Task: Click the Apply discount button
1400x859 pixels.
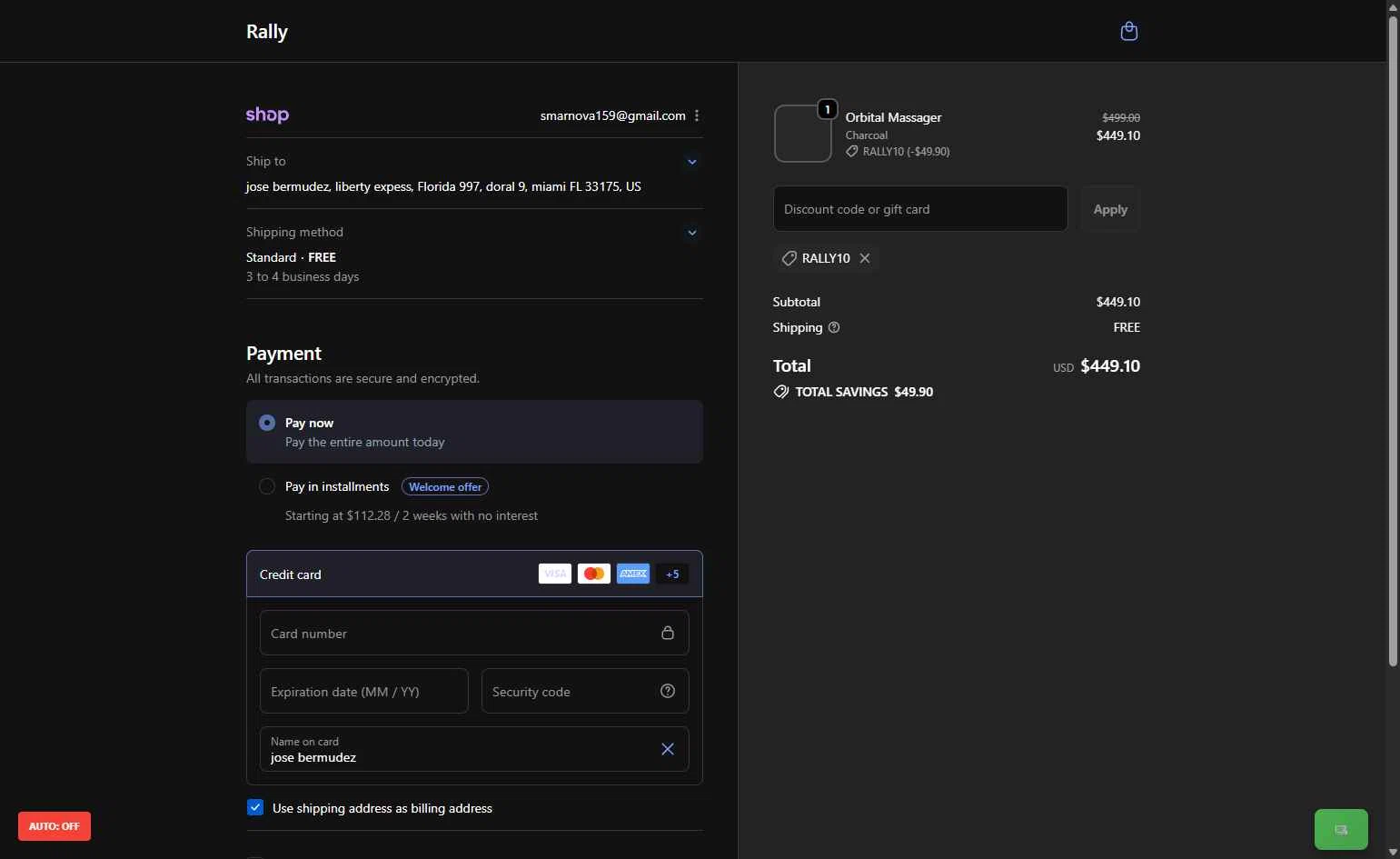Action: 1110,208
